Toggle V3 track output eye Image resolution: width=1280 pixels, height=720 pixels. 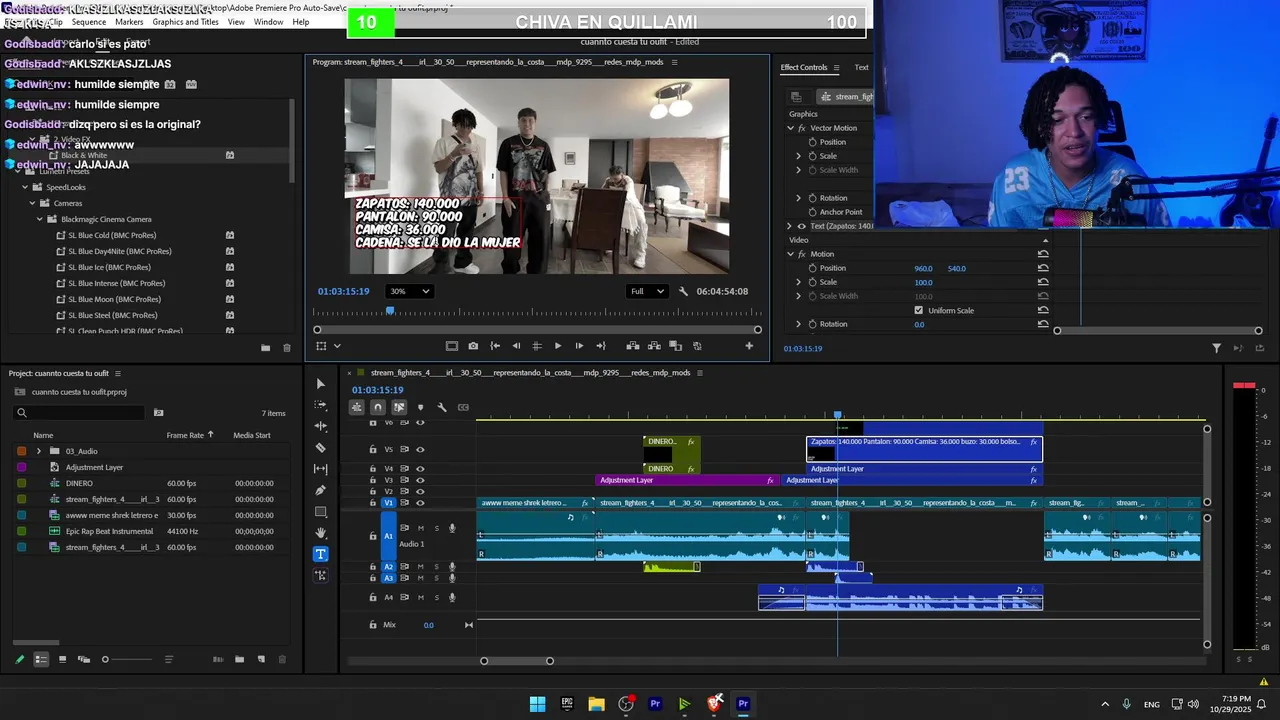pyautogui.click(x=420, y=480)
